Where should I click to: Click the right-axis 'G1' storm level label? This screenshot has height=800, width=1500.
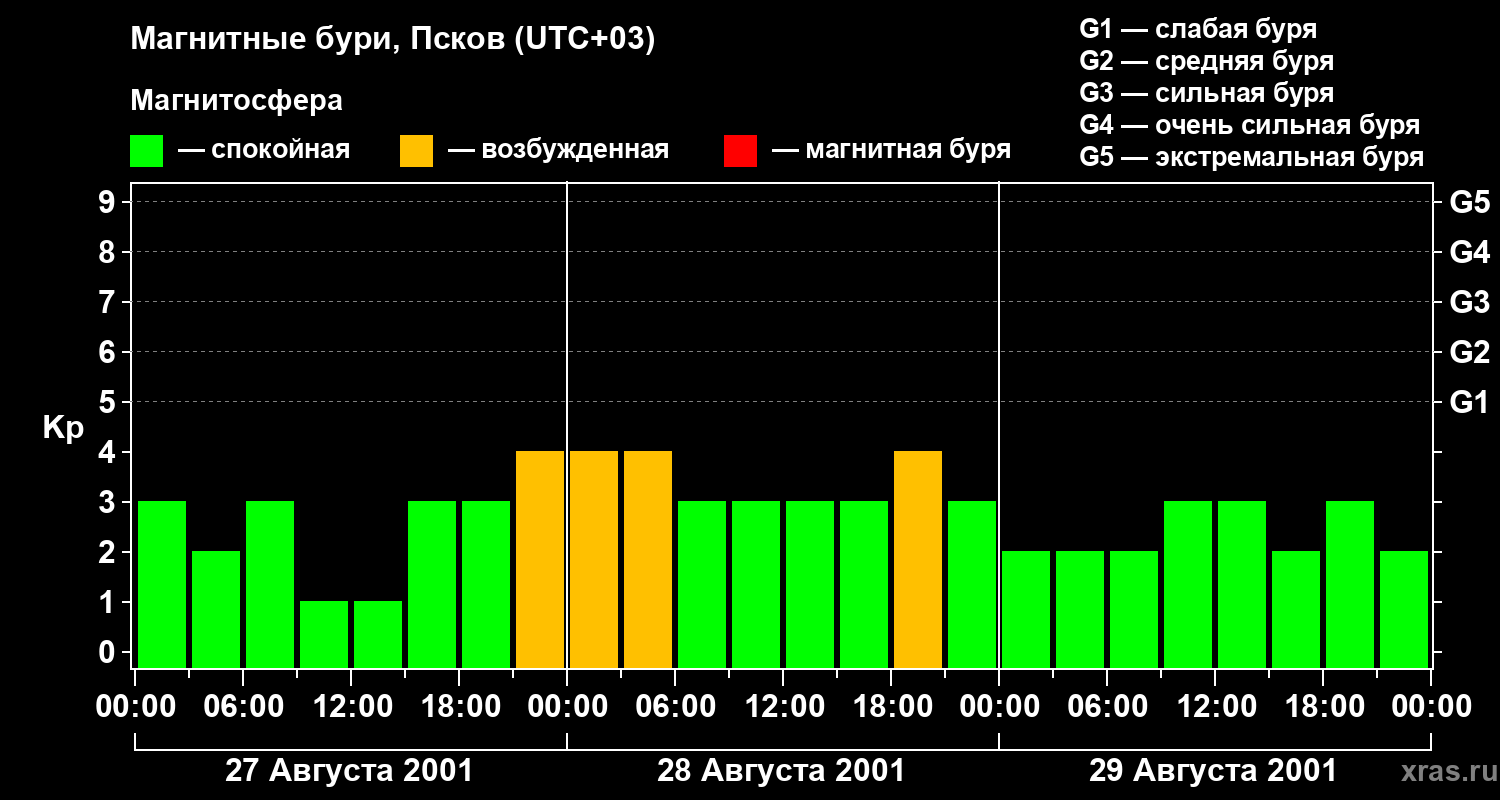(1470, 403)
